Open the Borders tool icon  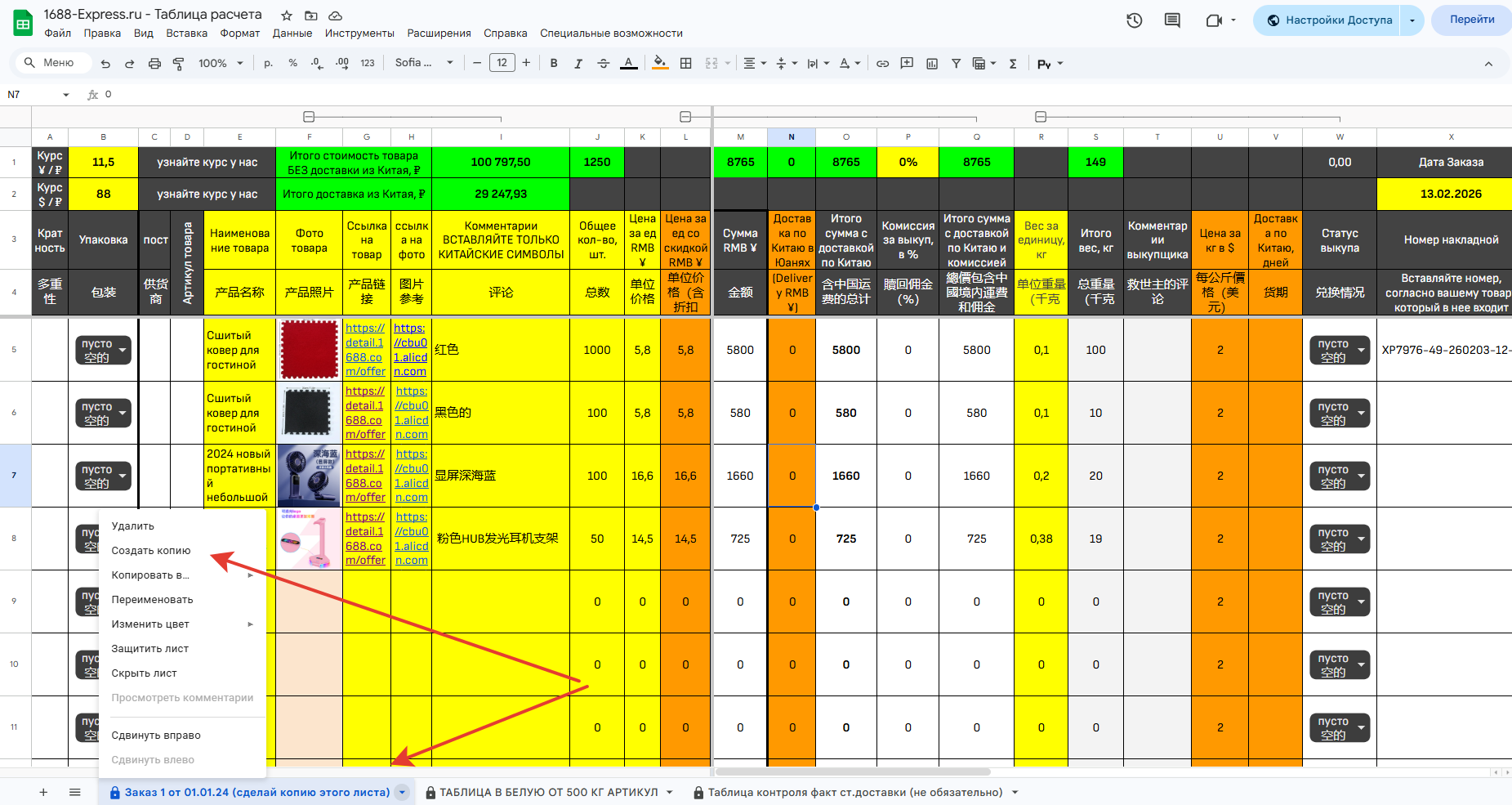click(686, 64)
